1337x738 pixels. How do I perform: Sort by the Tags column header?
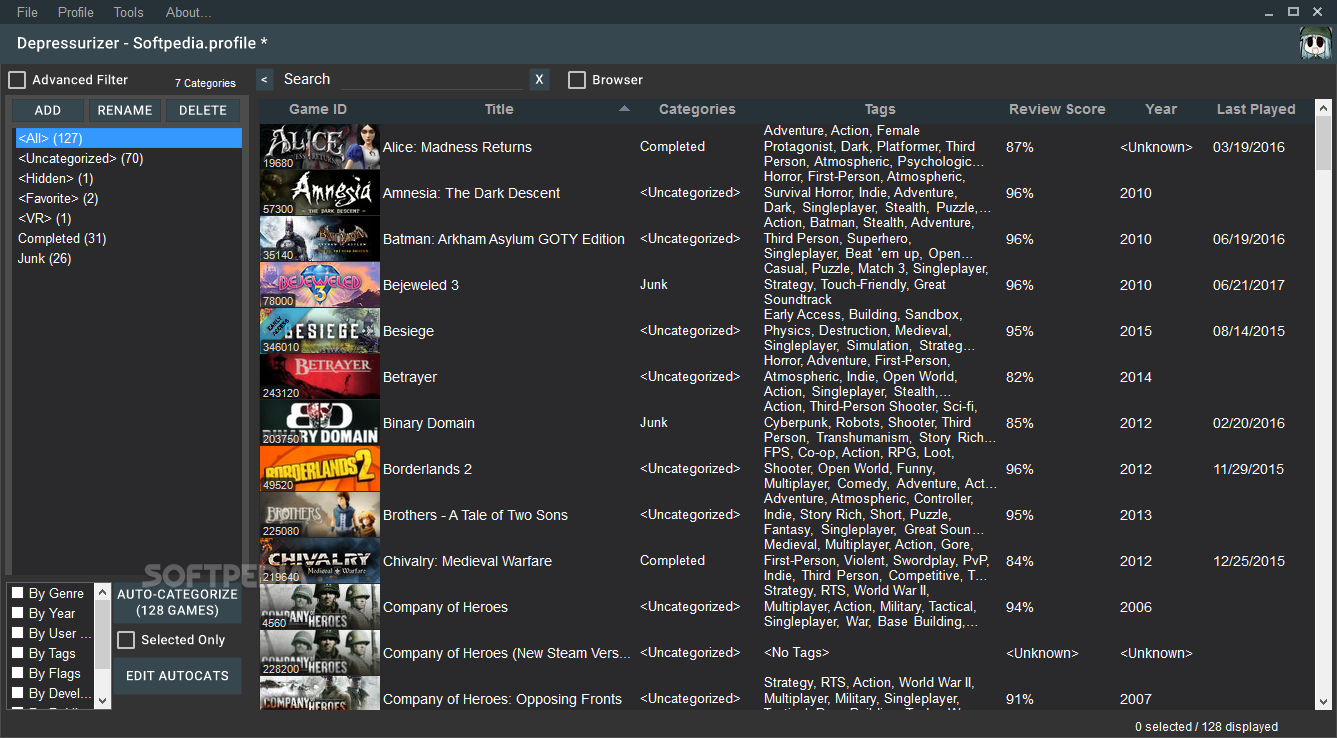click(x=880, y=109)
